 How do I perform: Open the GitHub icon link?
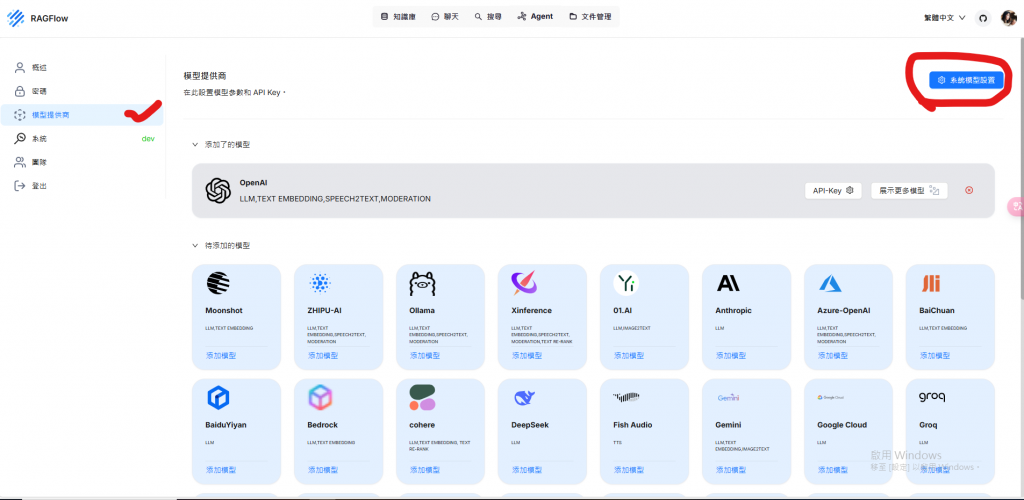pyautogui.click(x=983, y=18)
